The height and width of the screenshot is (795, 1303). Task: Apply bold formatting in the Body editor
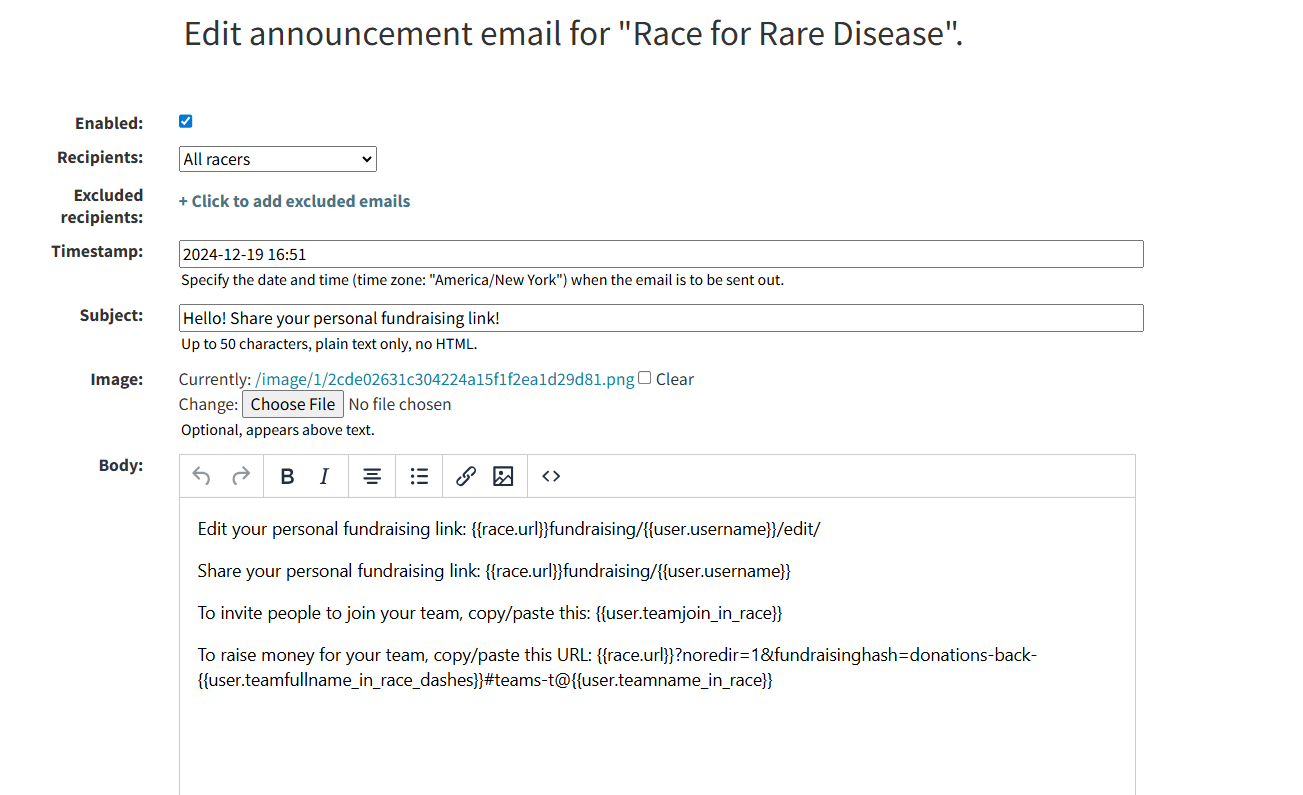click(287, 476)
